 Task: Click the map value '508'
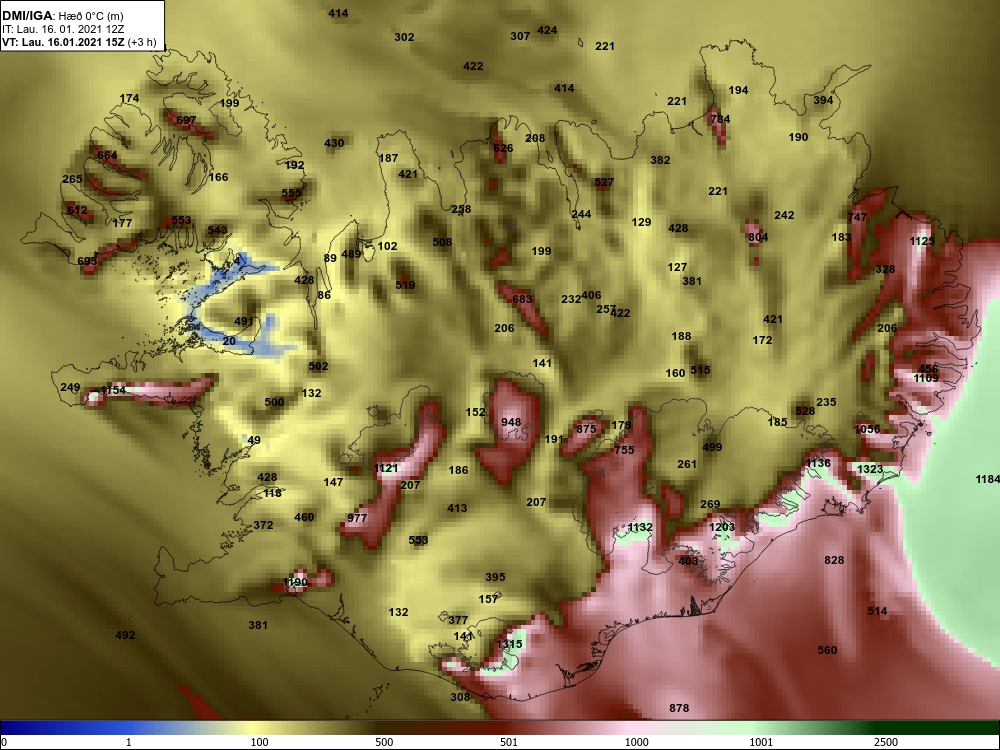pyautogui.click(x=442, y=242)
